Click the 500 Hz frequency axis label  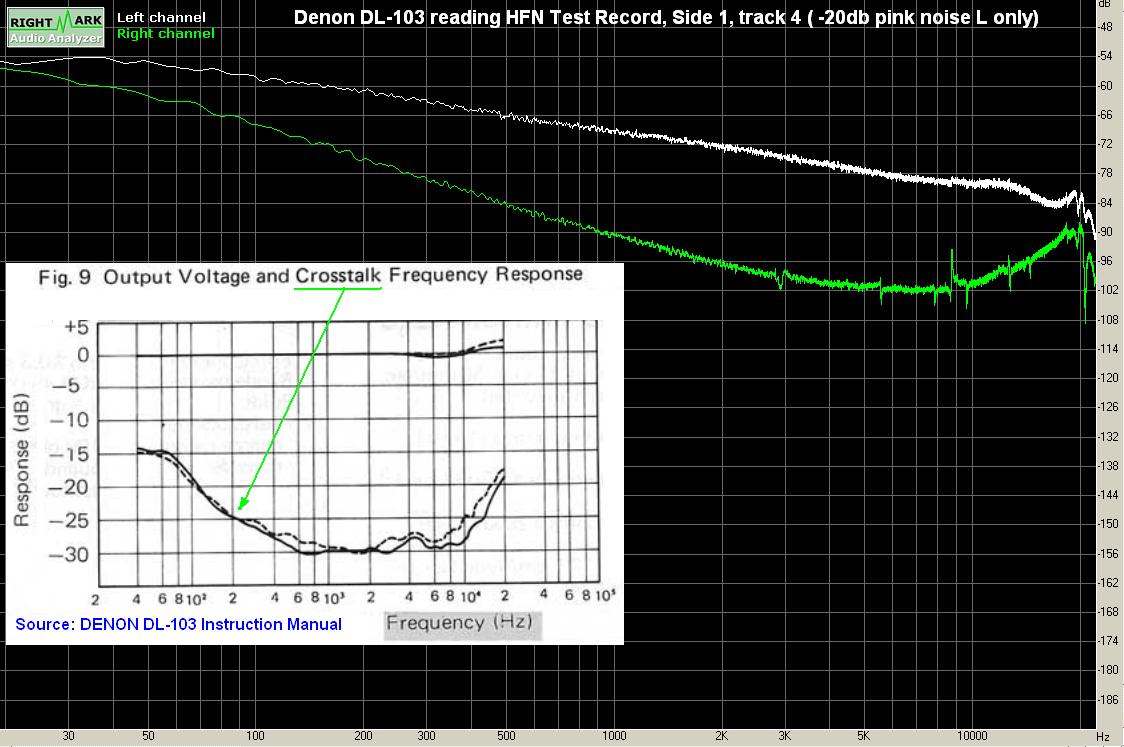pyautogui.click(x=506, y=736)
